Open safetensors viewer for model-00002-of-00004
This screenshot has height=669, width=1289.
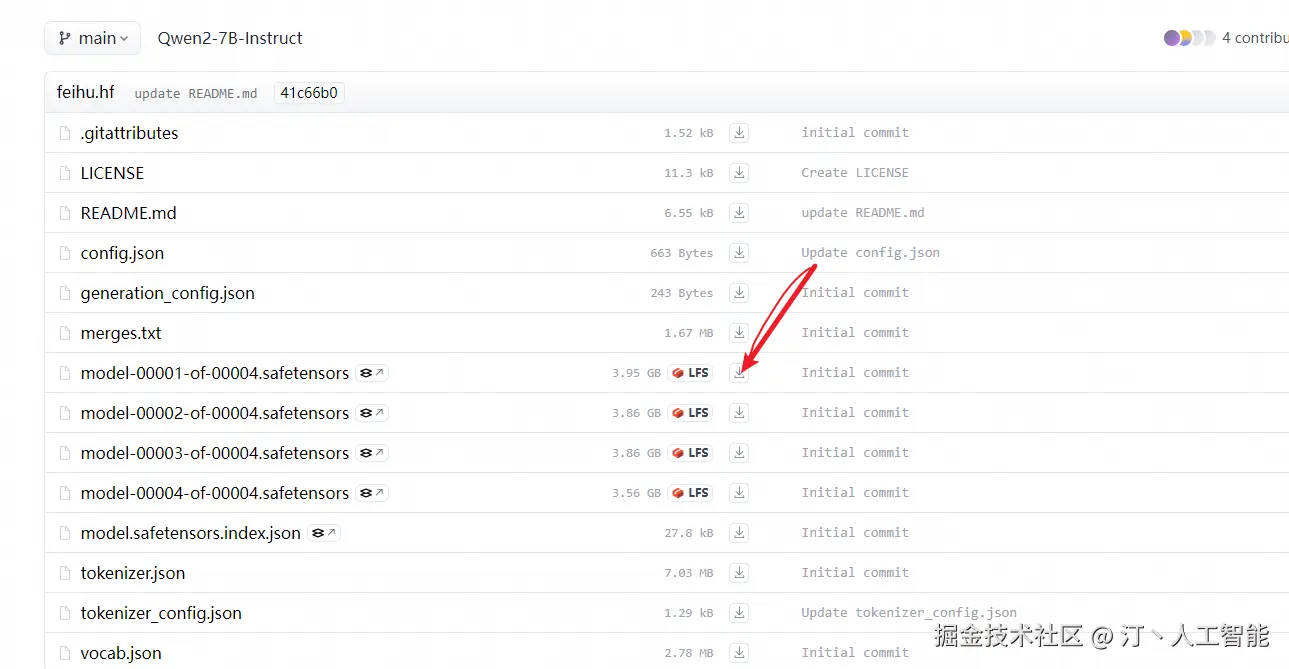(372, 413)
